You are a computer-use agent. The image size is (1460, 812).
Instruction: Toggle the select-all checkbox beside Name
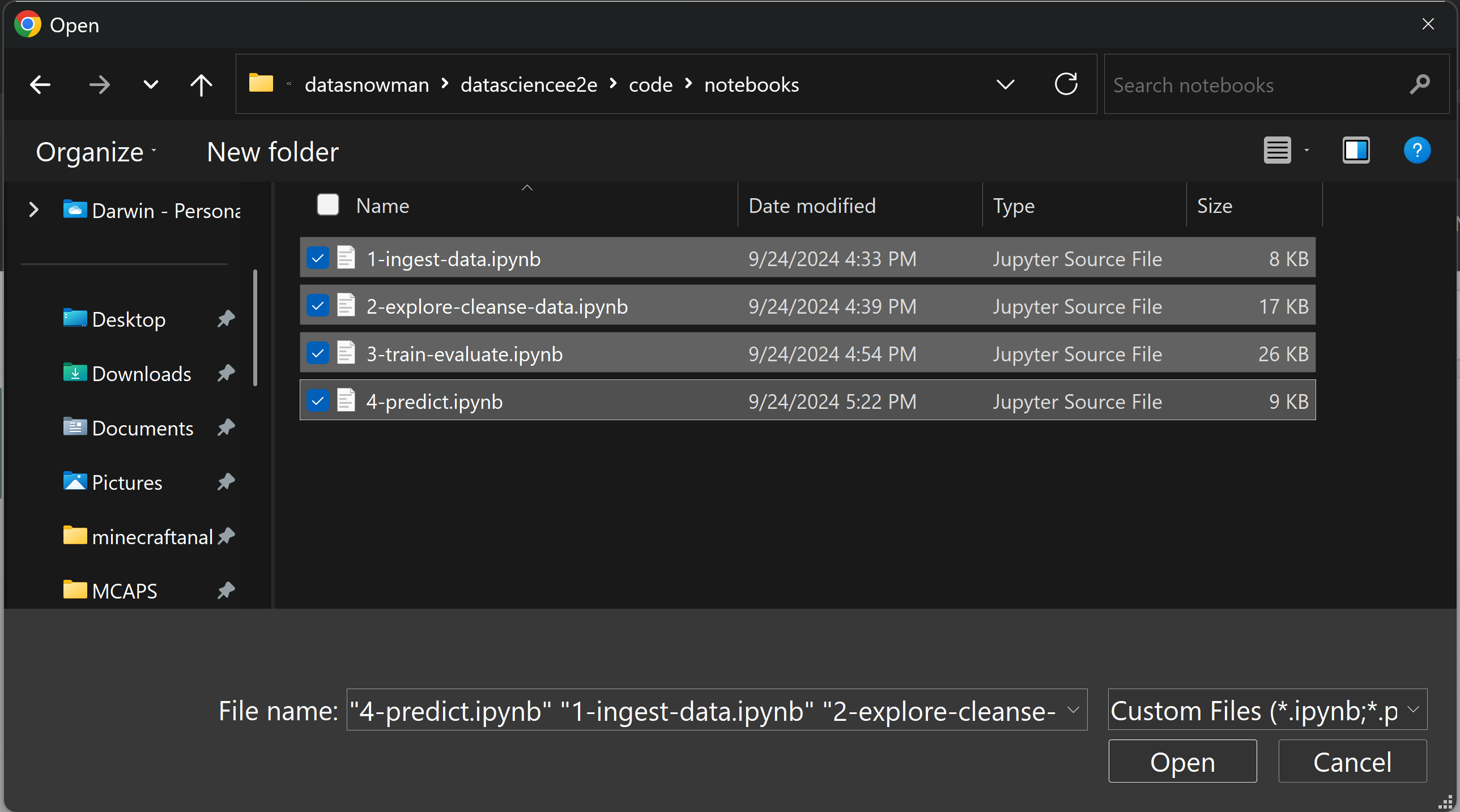[x=327, y=205]
